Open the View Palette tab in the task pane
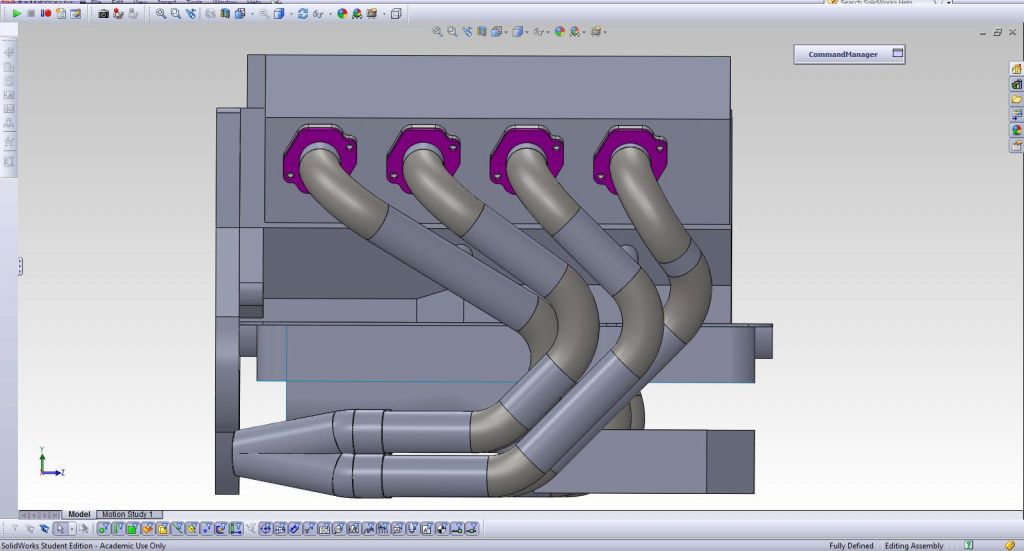Screen dimensions: 1024x551 1016,114
